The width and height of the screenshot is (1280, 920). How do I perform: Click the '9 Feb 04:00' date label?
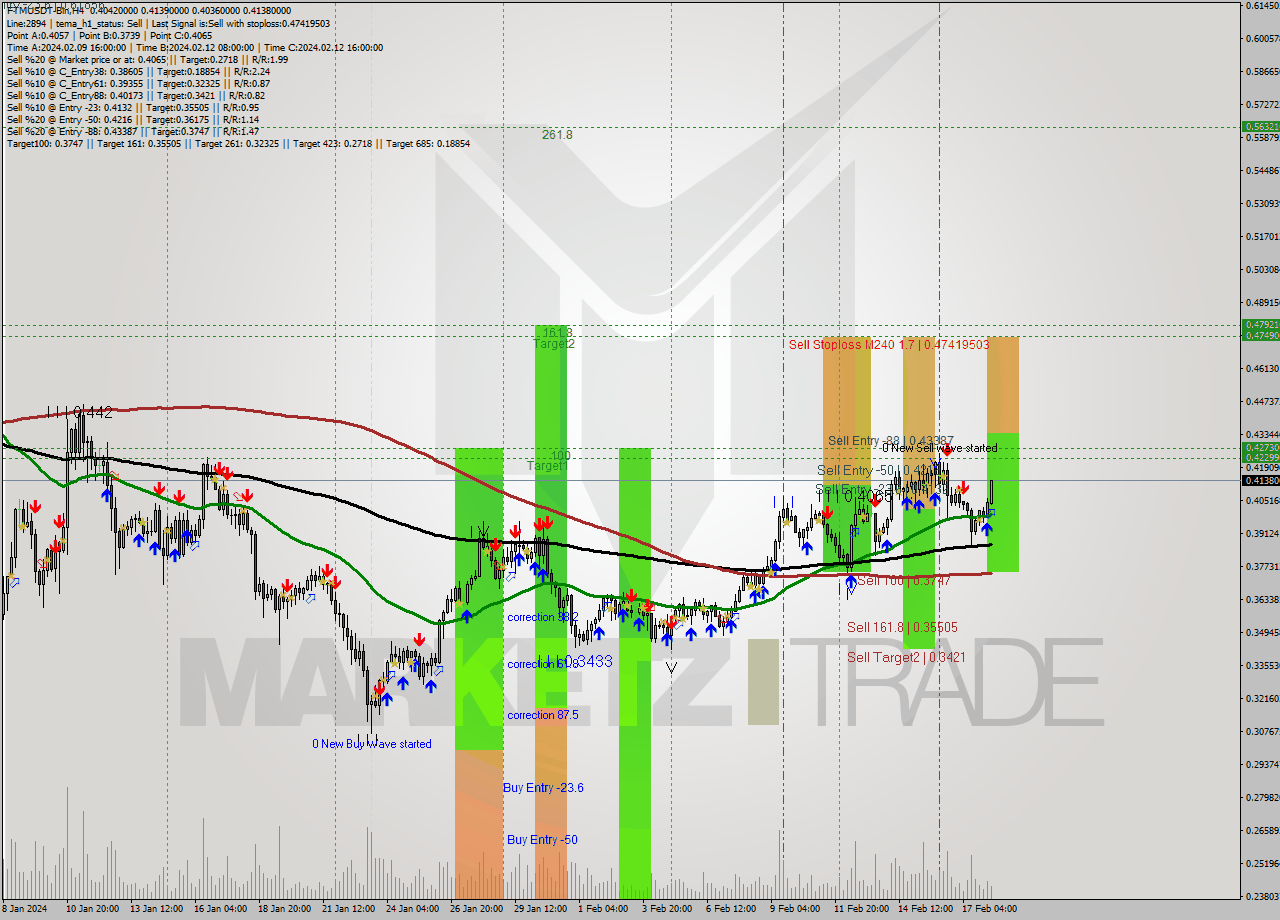click(795, 908)
